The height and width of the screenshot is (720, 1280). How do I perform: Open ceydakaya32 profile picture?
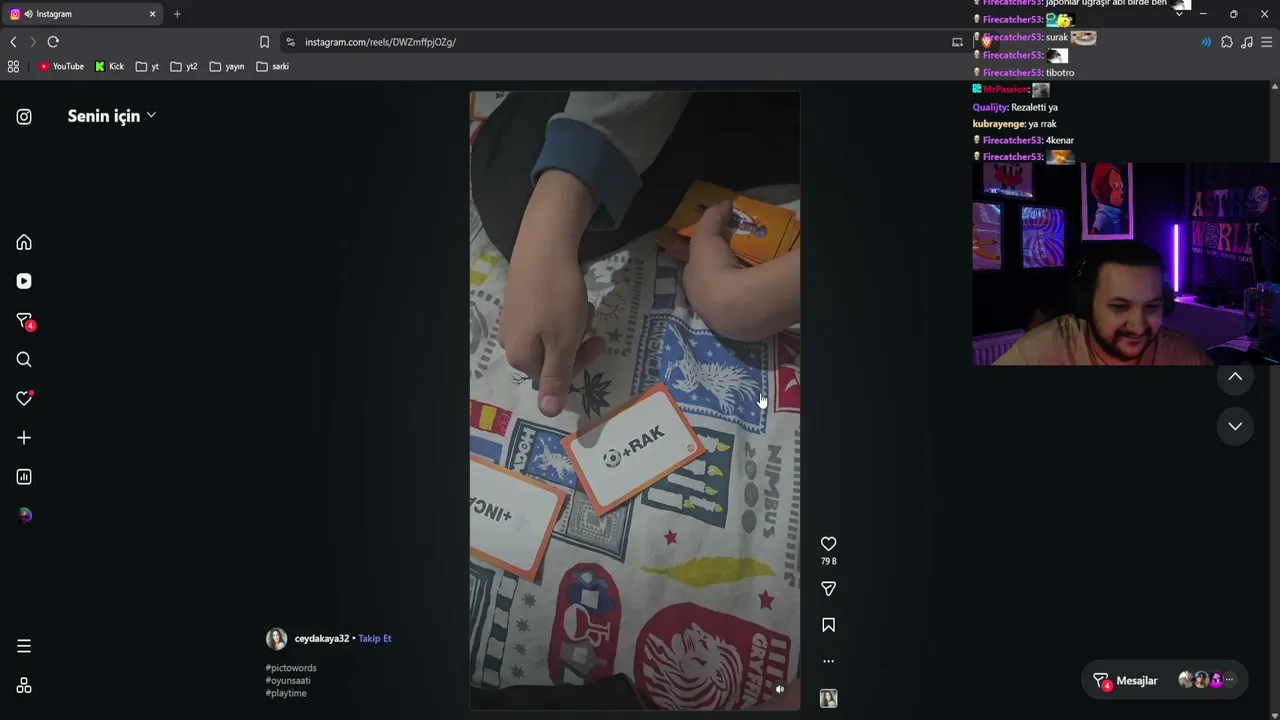tap(276, 639)
